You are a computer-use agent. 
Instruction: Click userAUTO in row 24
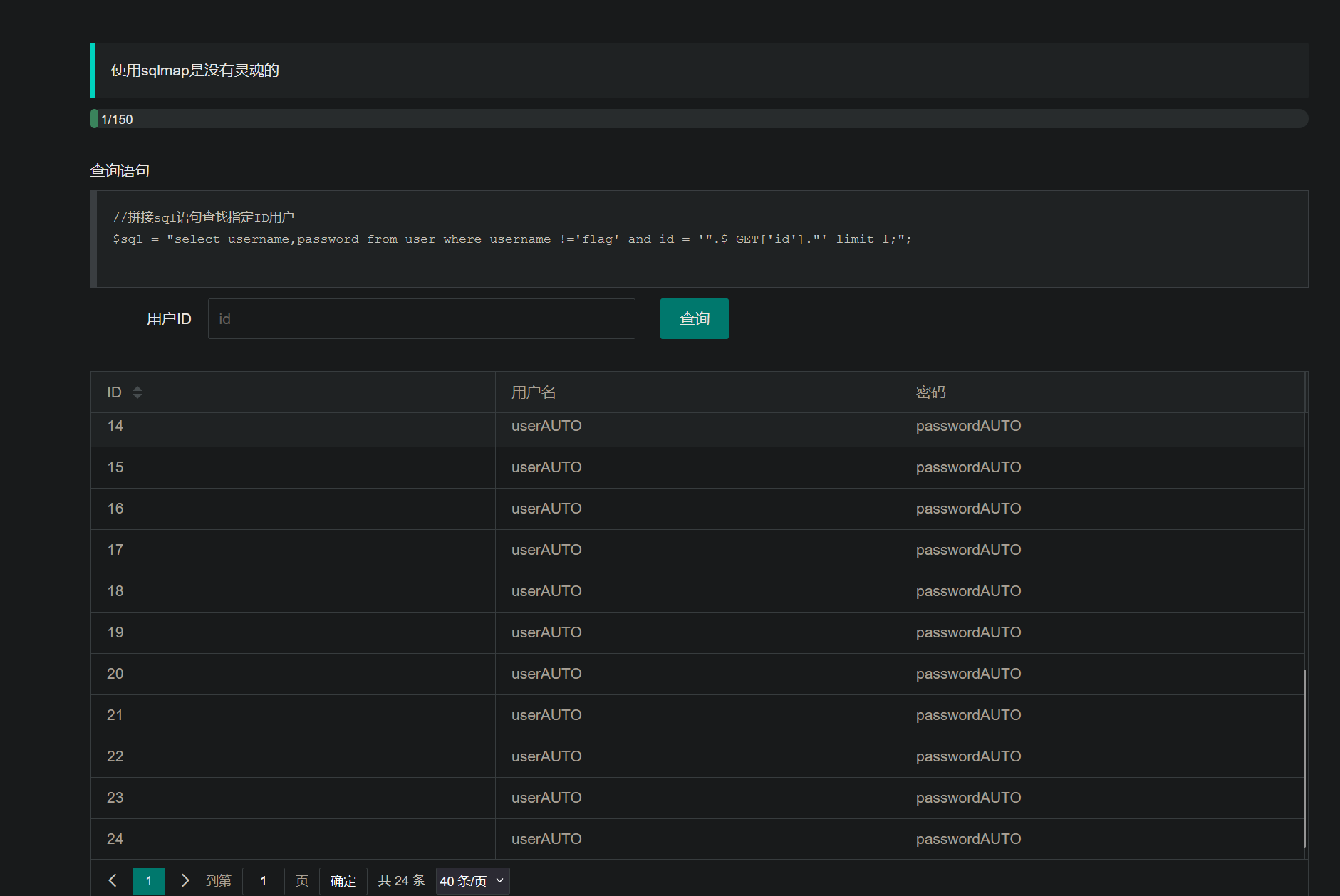click(546, 839)
